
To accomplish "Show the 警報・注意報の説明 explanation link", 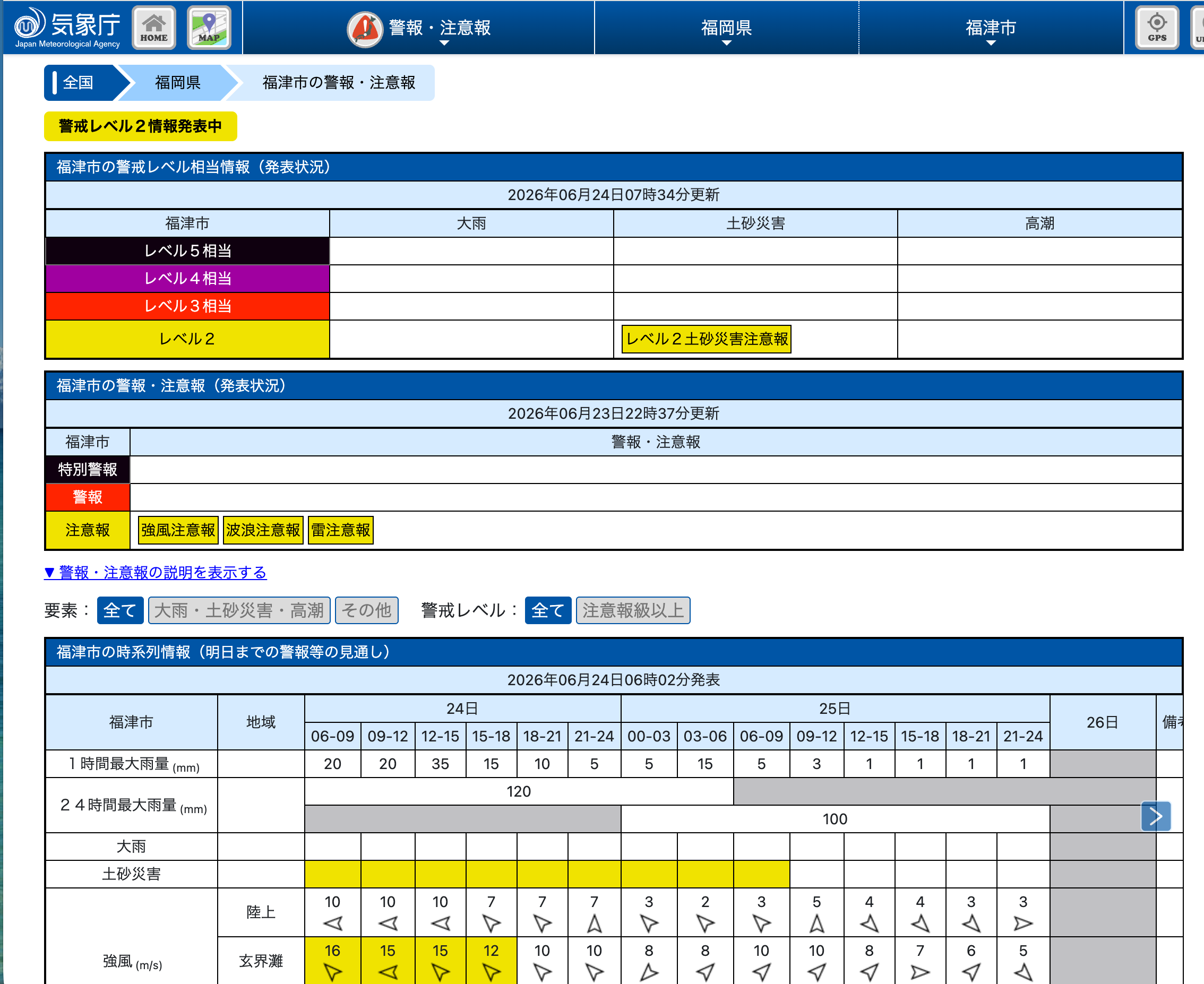I will point(156,573).
